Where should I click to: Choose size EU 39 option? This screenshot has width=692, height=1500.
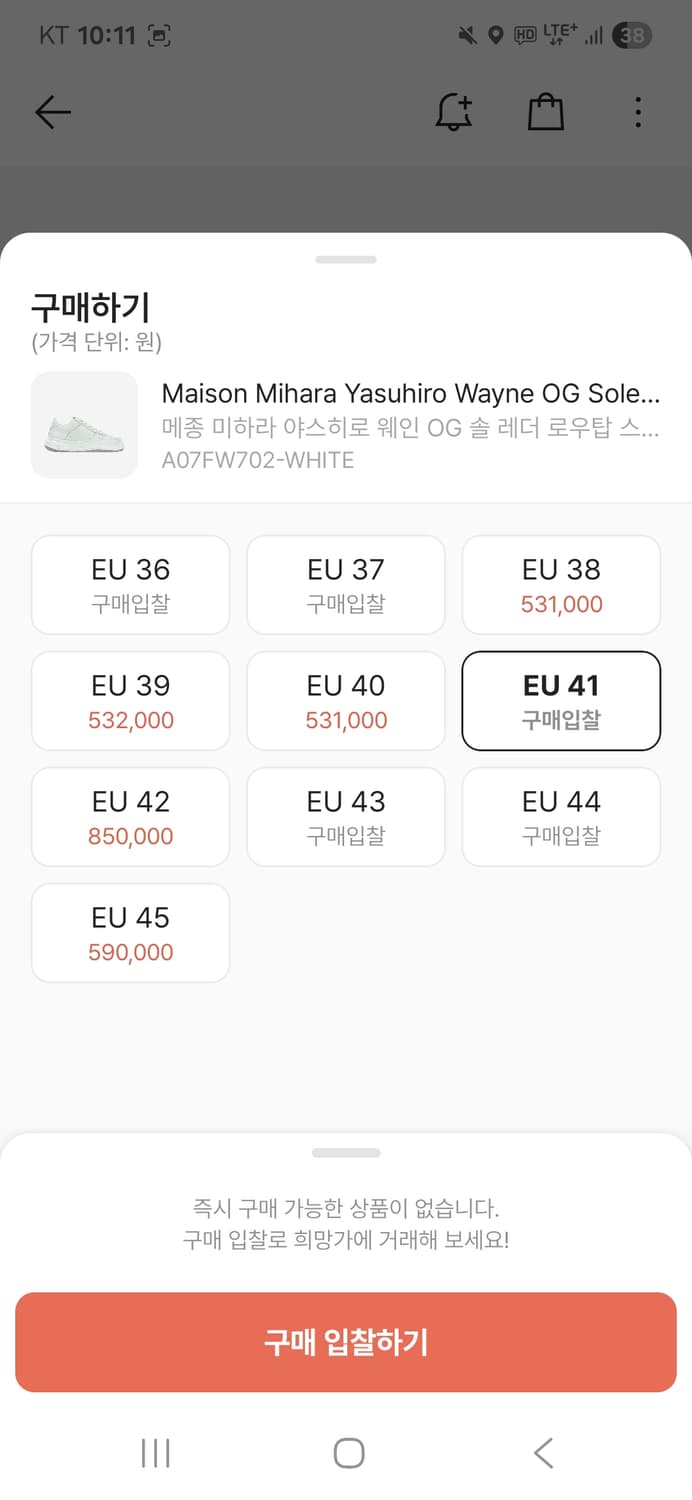click(131, 701)
